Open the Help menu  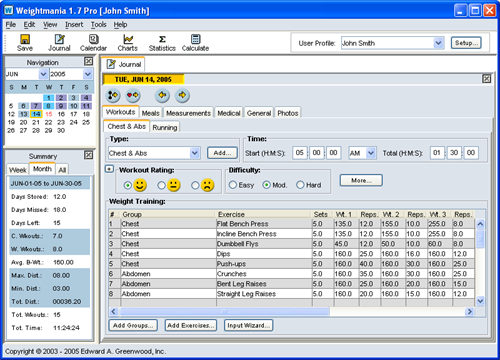(x=120, y=25)
